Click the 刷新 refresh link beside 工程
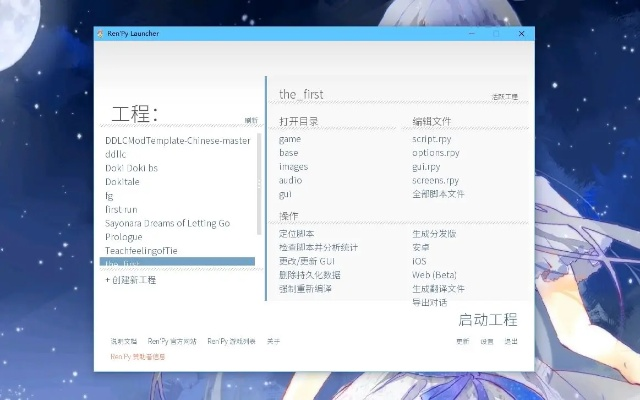 click(x=251, y=120)
